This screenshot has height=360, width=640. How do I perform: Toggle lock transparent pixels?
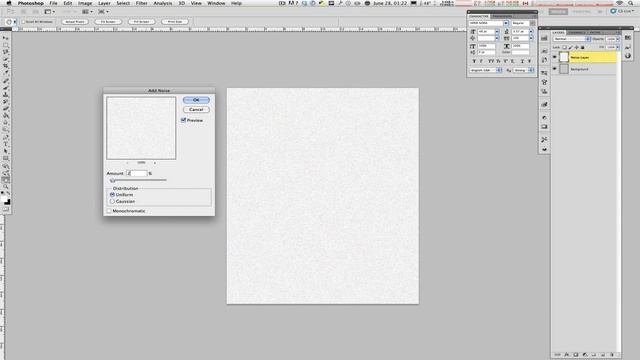tap(564, 47)
